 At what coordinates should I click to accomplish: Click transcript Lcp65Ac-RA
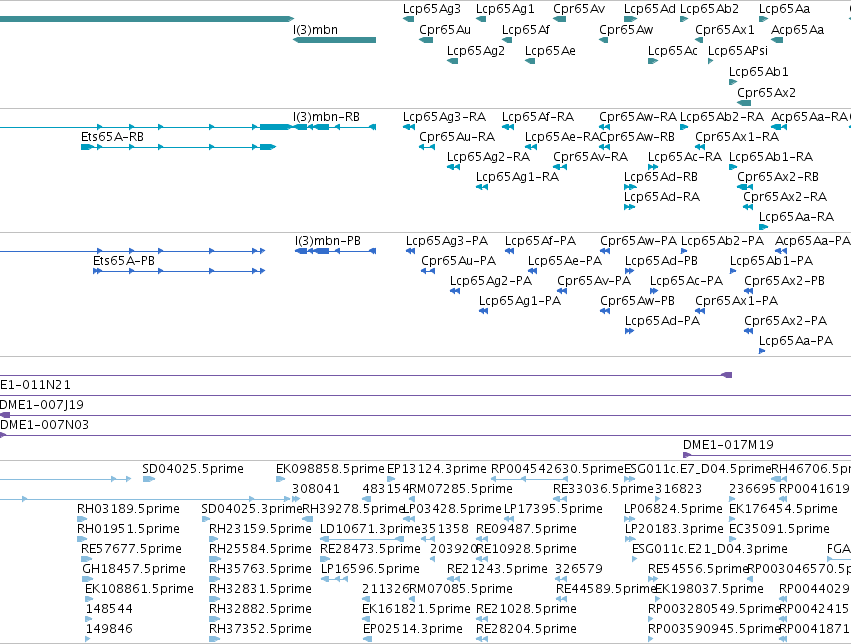coord(685,157)
